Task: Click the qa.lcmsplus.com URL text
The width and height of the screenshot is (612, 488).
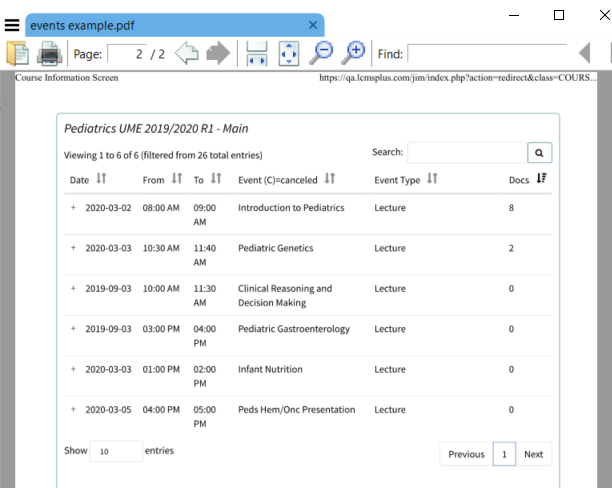Action: tap(458, 78)
